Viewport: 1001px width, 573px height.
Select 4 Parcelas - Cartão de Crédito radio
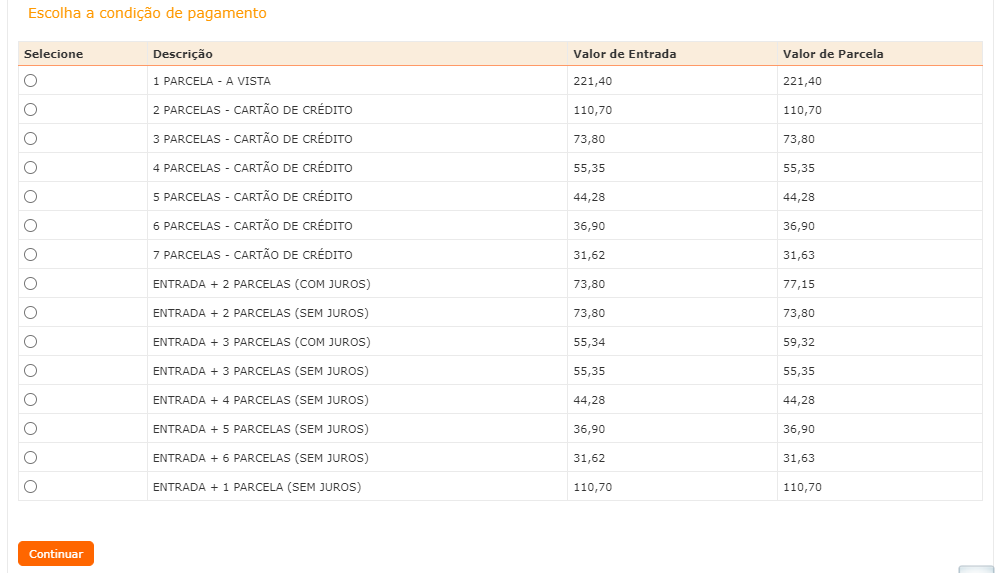click(31, 168)
